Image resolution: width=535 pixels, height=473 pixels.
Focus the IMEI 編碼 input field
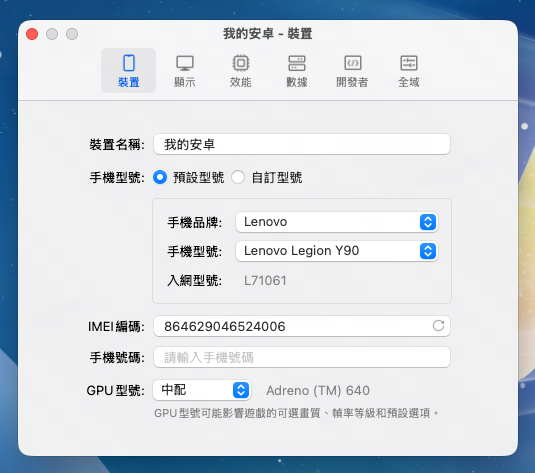pos(302,326)
